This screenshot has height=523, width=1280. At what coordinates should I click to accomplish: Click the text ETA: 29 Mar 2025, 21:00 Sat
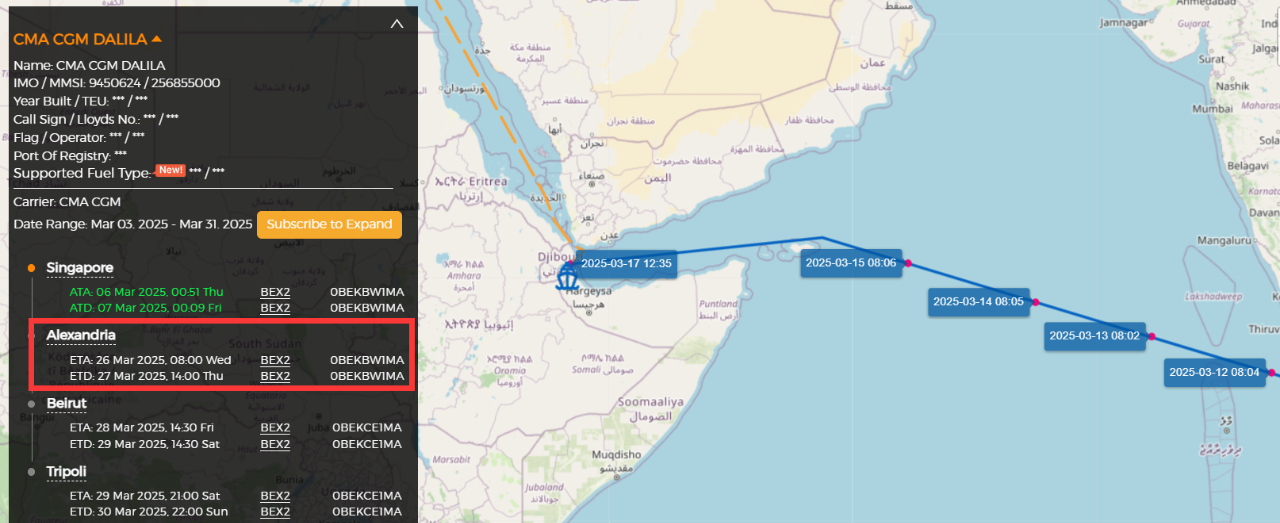pyautogui.click(x=145, y=496)
